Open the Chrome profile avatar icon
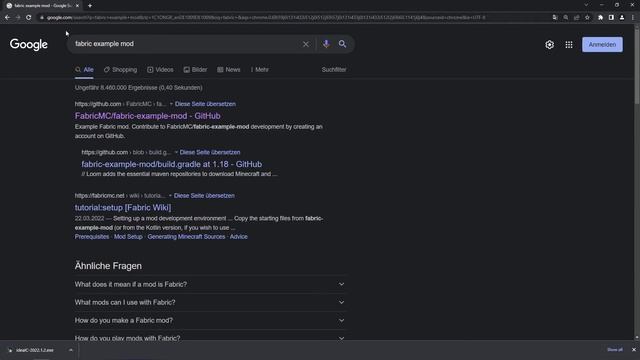This screenshot has width=640, height=360. (622, 18)
